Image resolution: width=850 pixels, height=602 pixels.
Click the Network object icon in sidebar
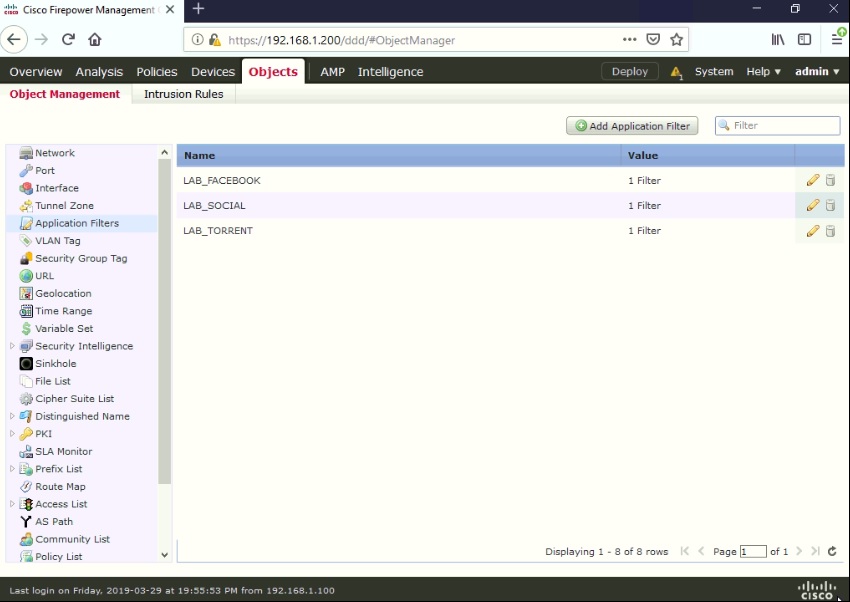[x=25, y=153]
